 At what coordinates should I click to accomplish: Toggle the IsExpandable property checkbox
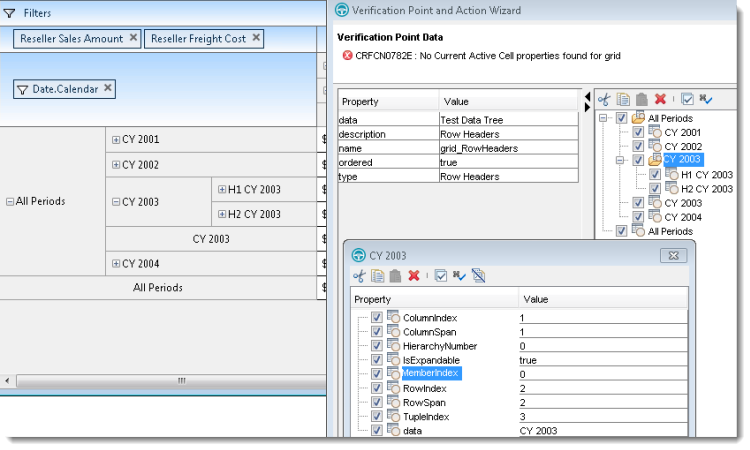(x=377, y=359)
